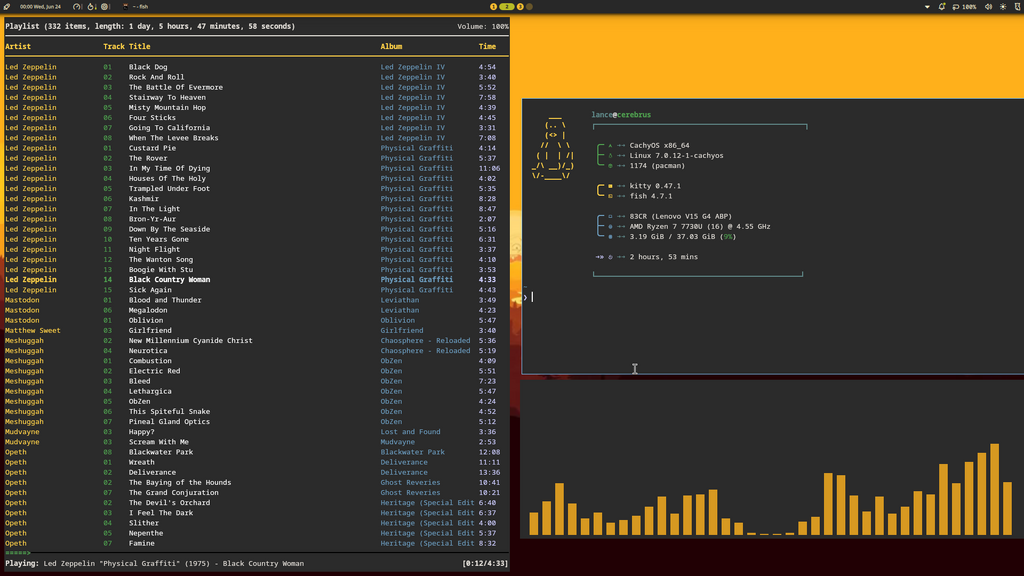Click the Title column header in the playlist
The height and width of the screenshot is (576, 1024).
tap(140, 46)
